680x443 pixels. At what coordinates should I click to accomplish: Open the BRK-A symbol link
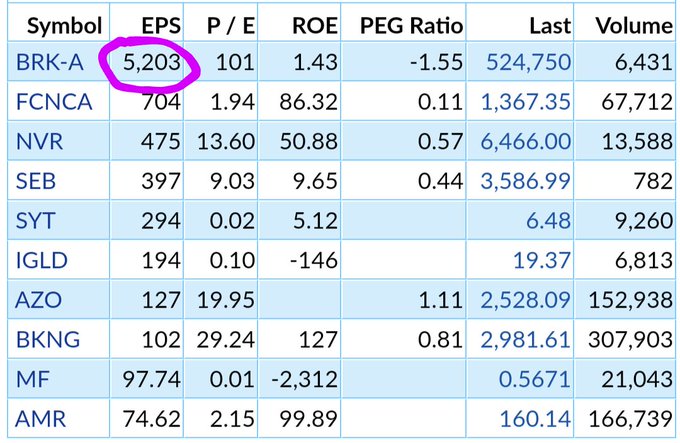[49, 62]
